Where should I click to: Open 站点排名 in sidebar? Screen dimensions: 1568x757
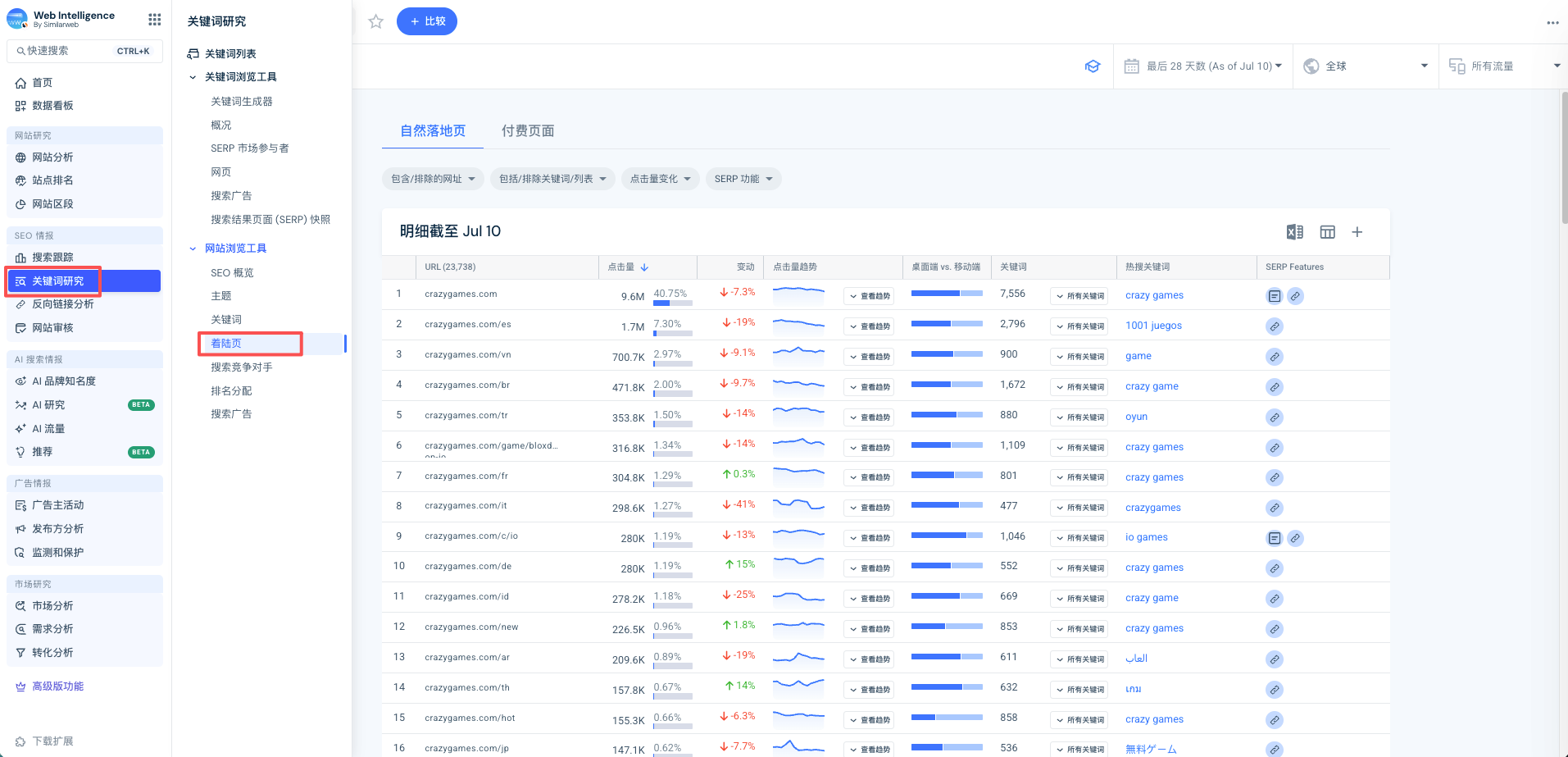[x=52, y=180]
